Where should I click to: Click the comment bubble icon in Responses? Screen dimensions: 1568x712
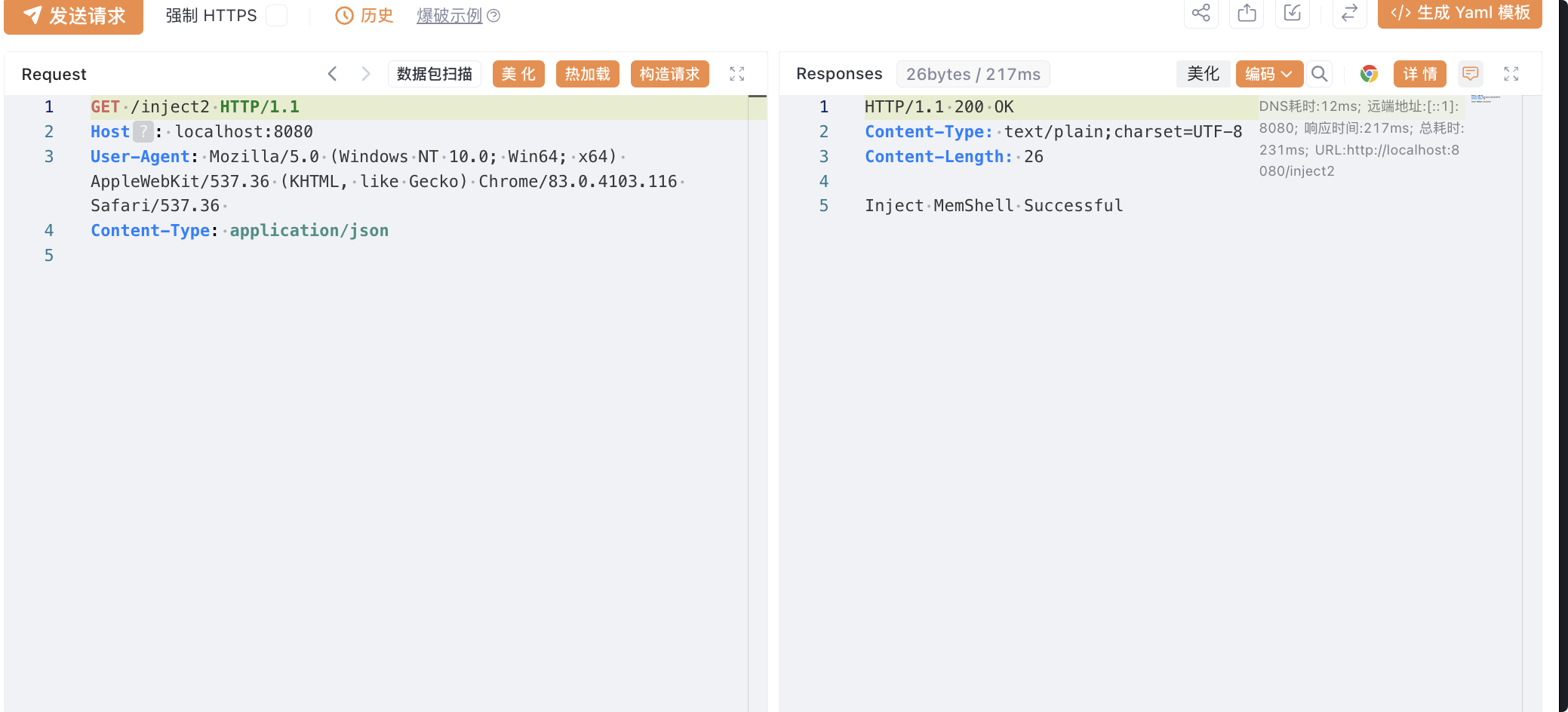pos(1470,74)
